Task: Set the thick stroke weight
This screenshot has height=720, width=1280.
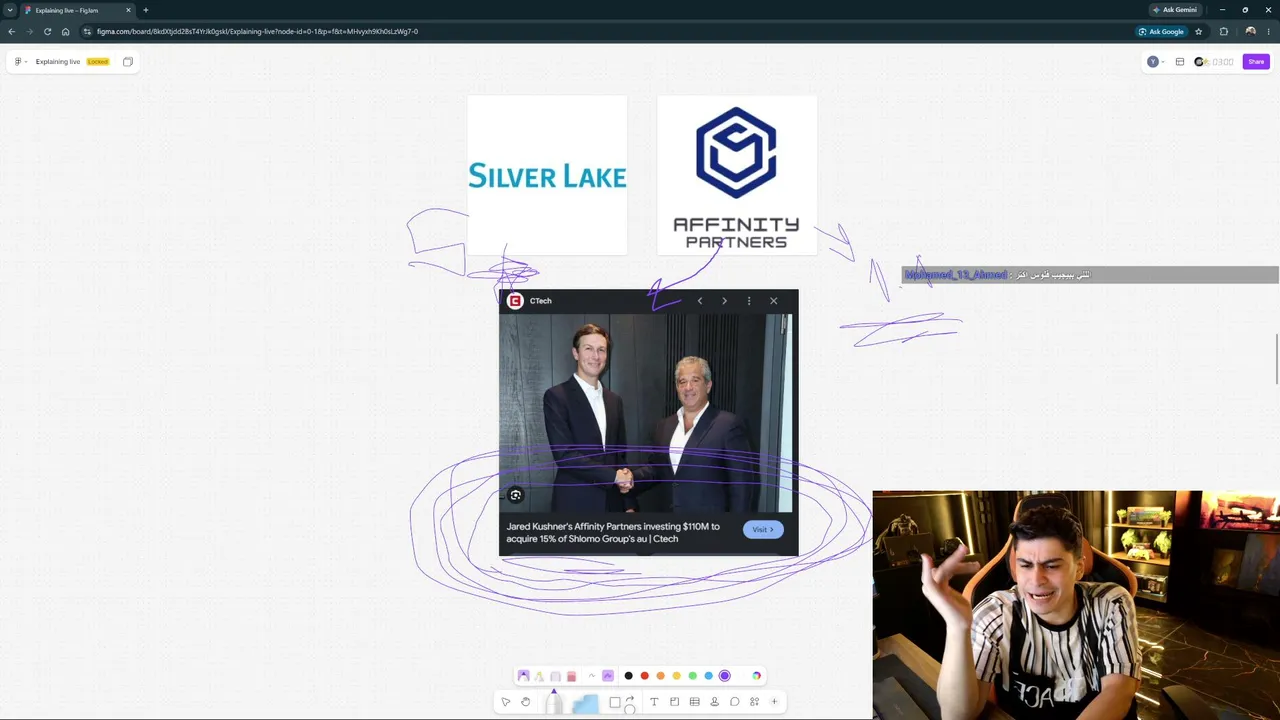Action: point(607,676)
